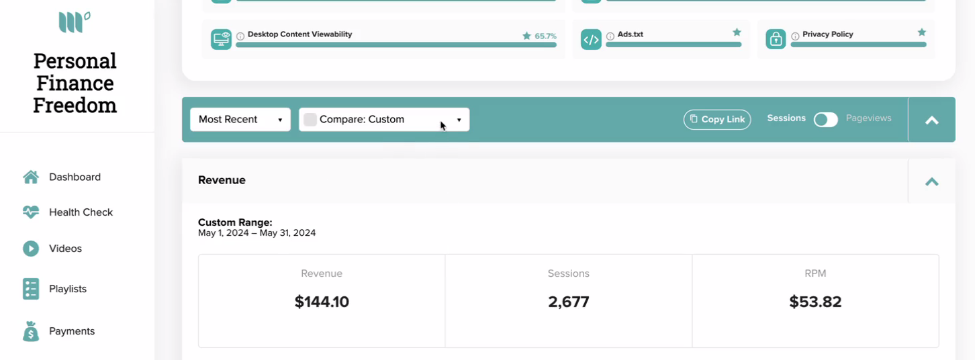Click the Copy Link button
The image size is (975, 360).
pos(717,119)
